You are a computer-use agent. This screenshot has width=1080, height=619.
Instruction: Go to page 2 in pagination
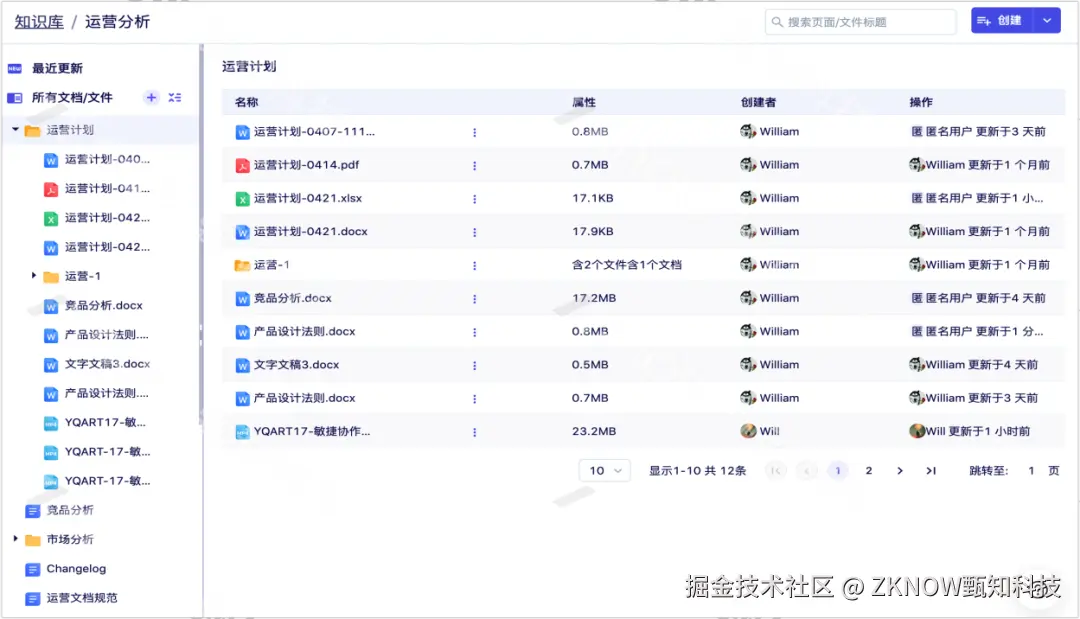869,470
